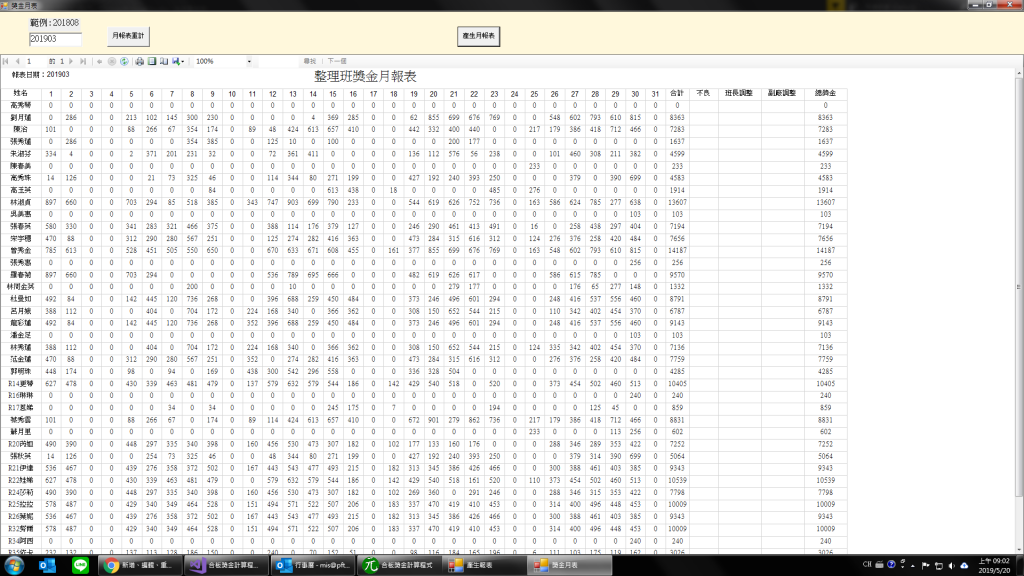Open export format dropdown
Viewport: 1024px width, 576px height.
point(178,61)
